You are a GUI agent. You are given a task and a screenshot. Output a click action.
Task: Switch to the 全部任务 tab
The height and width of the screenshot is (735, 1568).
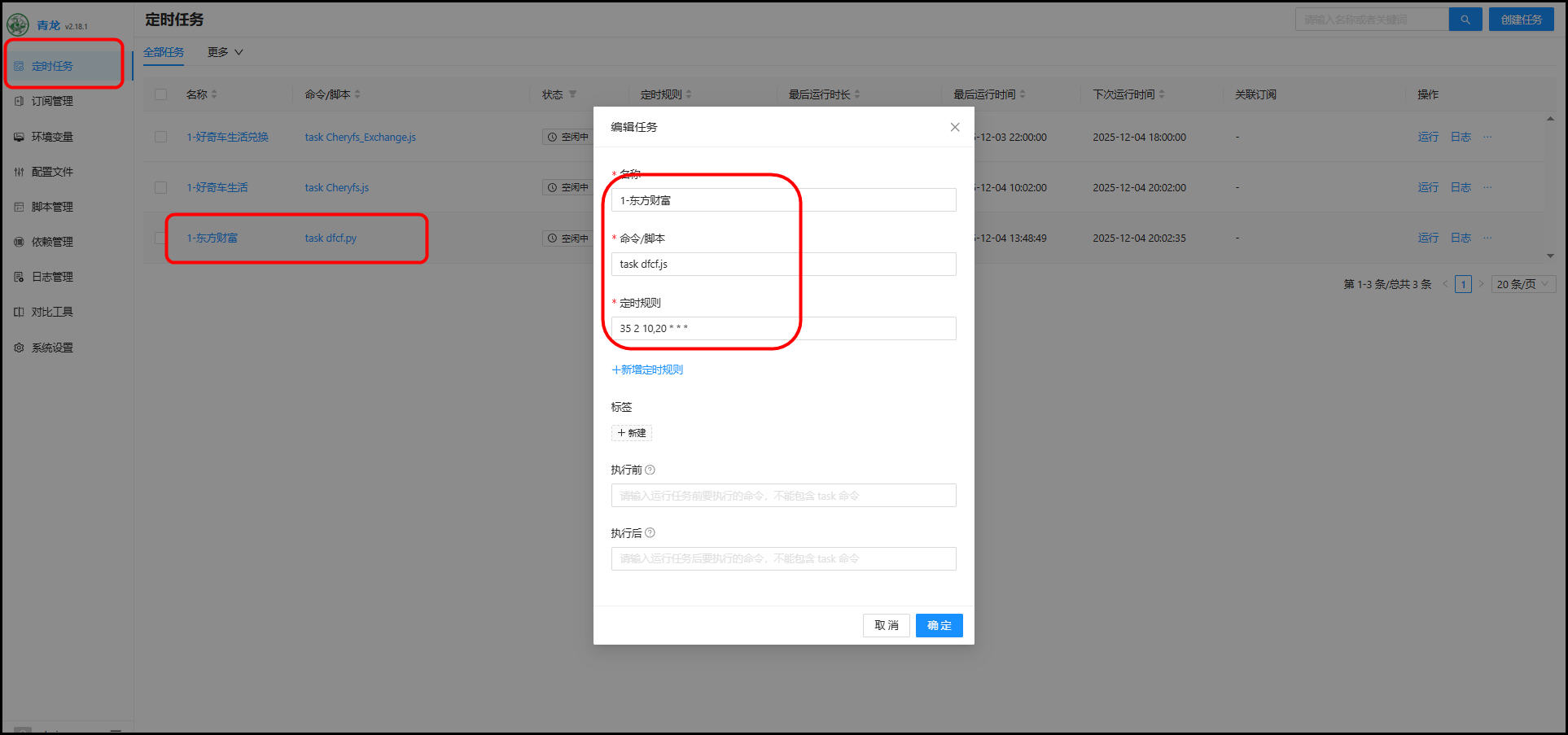(x=164, y=52)
